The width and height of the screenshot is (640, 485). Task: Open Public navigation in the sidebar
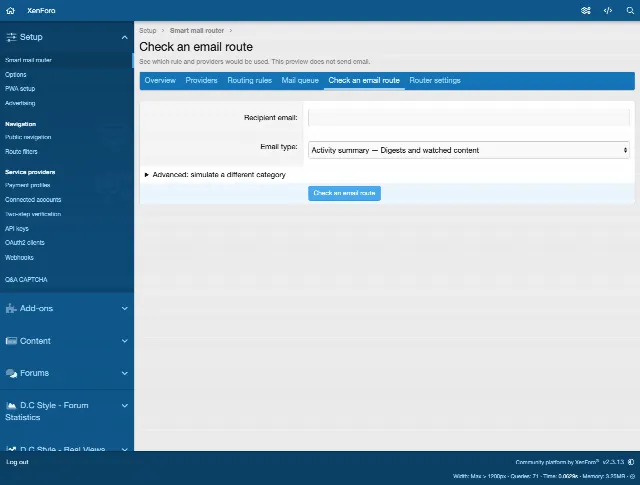click(x=28, y=137)
